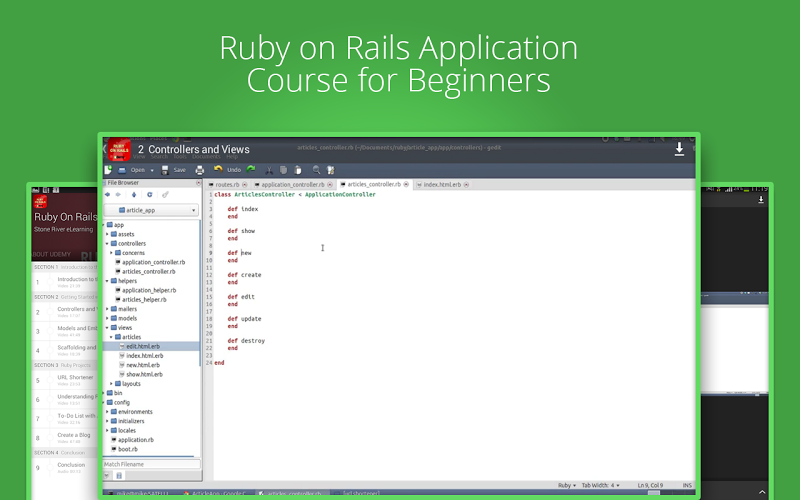
Task: Click the green Redo arrow icon
Action: pyautogui.click(x=251, y=169)
